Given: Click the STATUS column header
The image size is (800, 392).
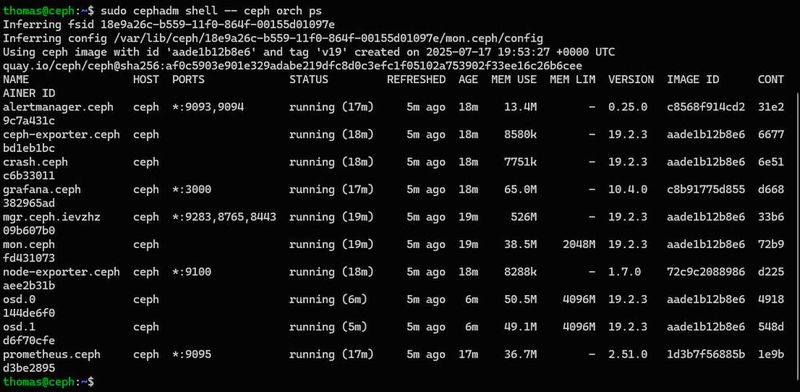Looking at the screenshot, I should click(x=309, y=80).
